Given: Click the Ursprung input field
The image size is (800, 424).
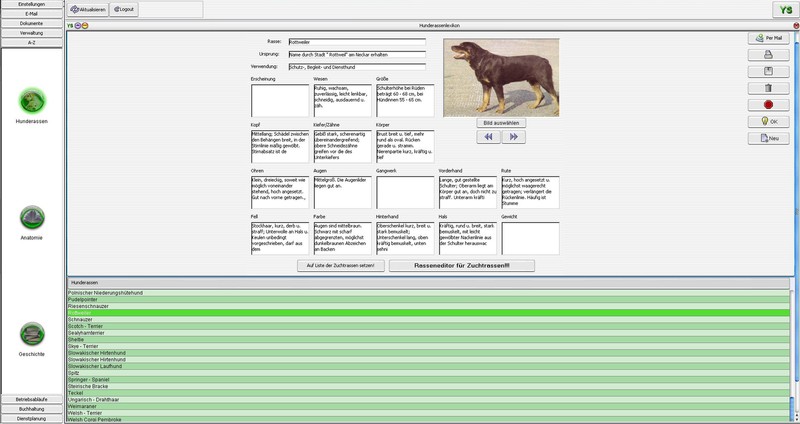Looking at the screenshot, I should click(357, 54).
